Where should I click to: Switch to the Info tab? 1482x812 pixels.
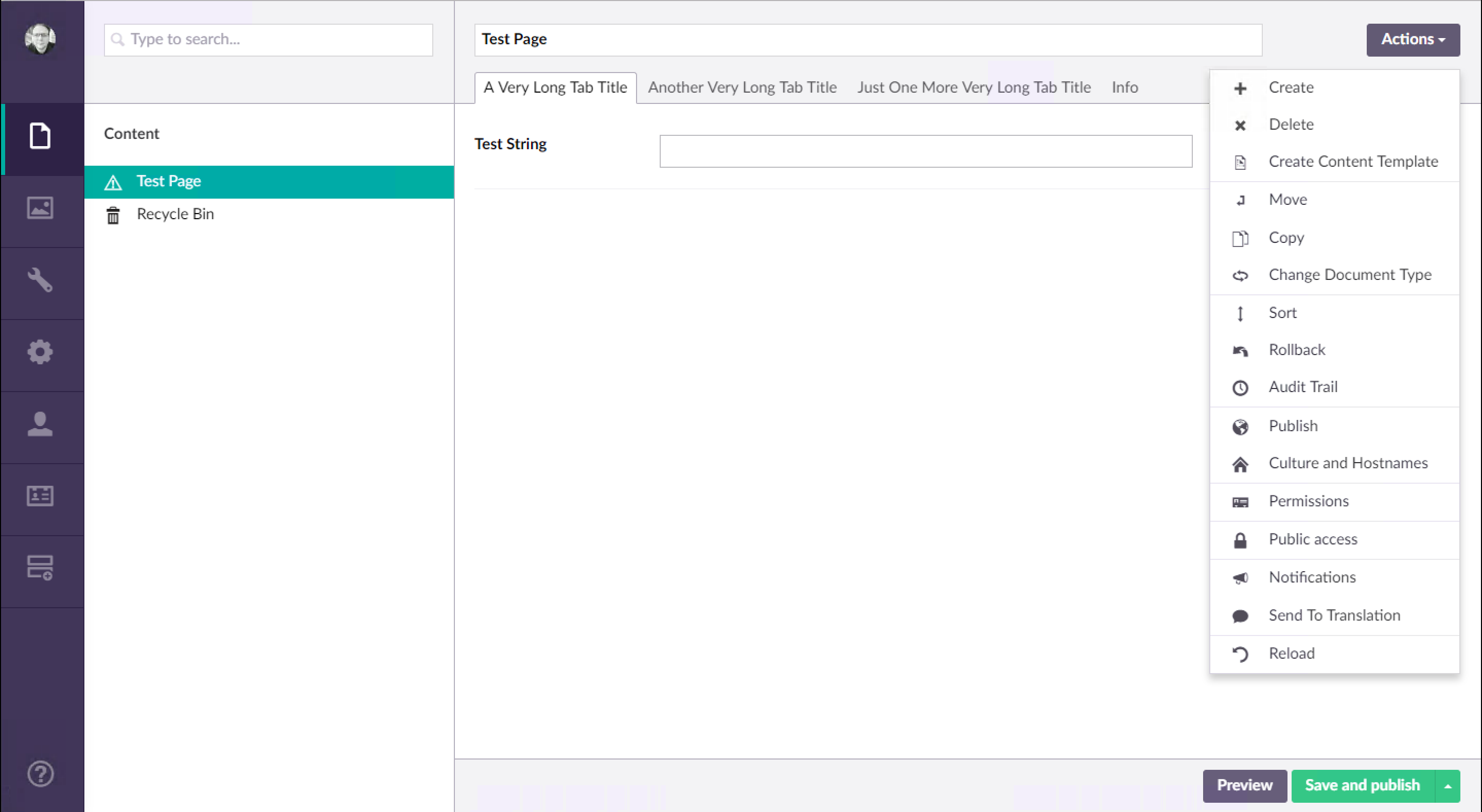[1124, 87]
